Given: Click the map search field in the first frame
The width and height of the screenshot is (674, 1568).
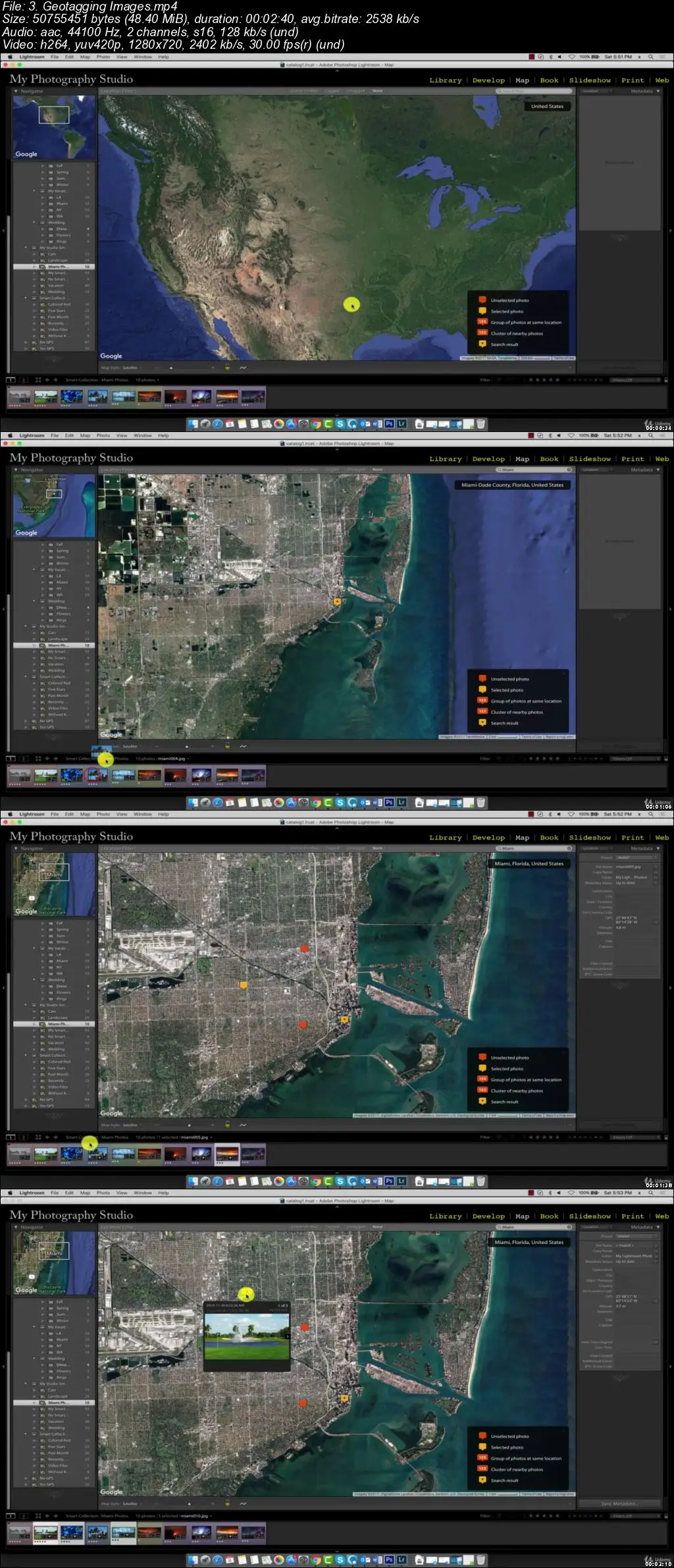Looking at the screenshot, I should [534, 91].
